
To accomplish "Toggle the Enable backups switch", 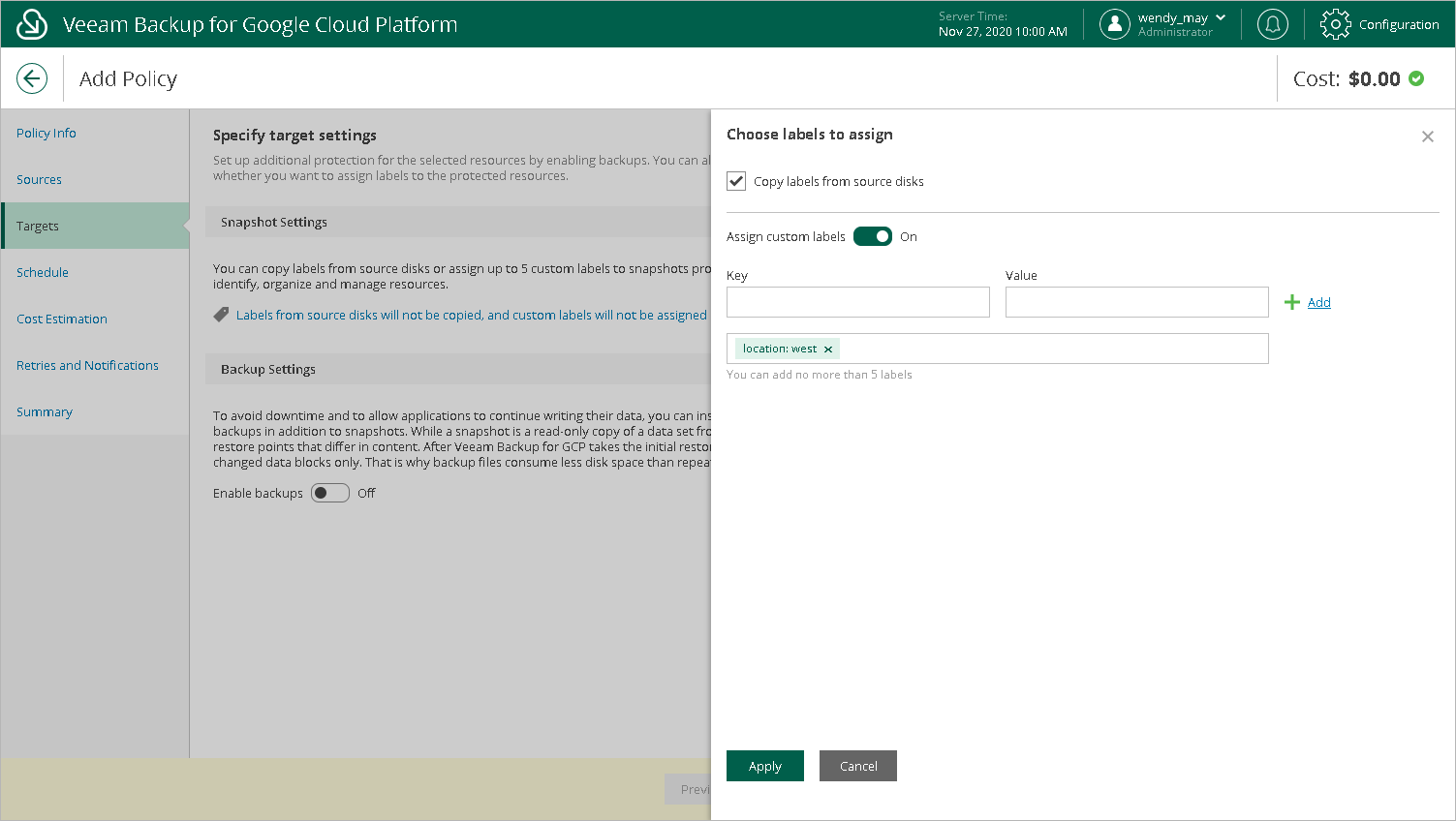I will pos(330,493).
